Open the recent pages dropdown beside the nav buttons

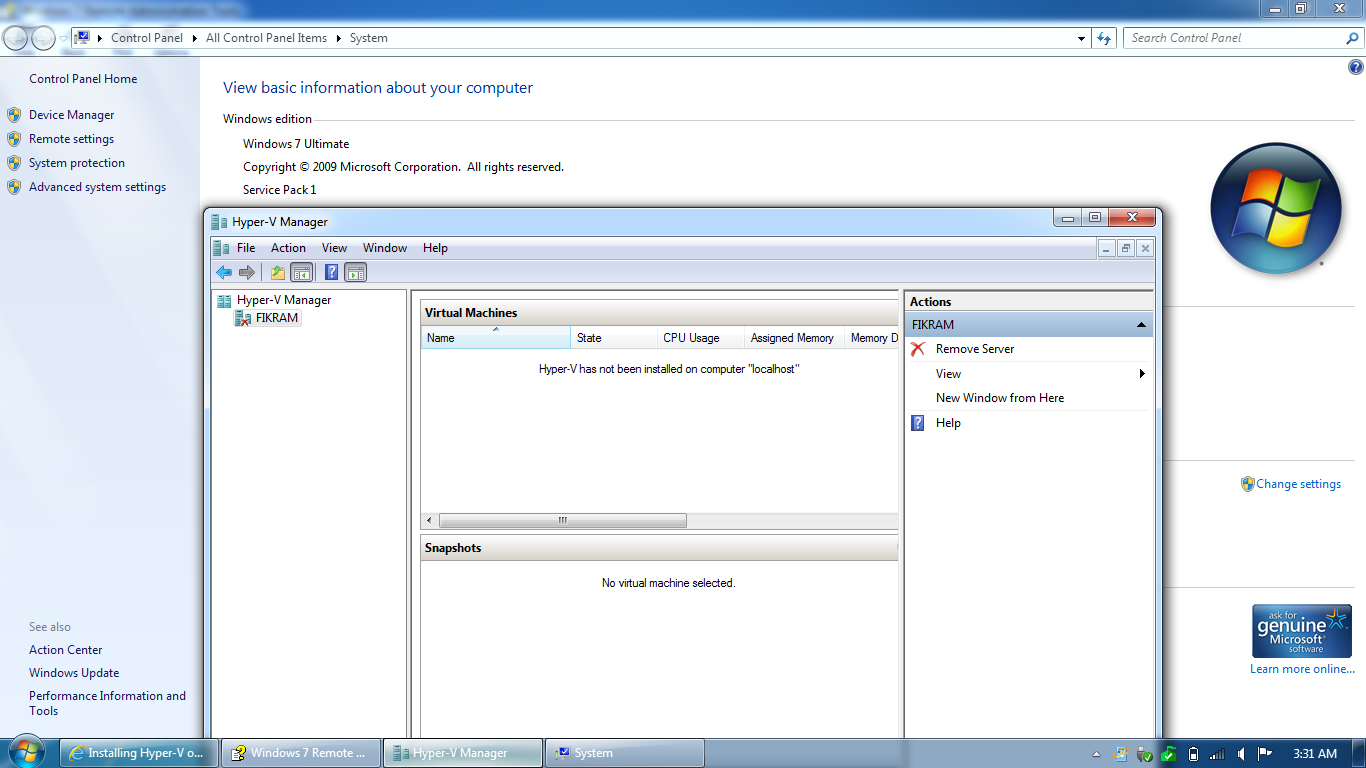pos(64,38)
